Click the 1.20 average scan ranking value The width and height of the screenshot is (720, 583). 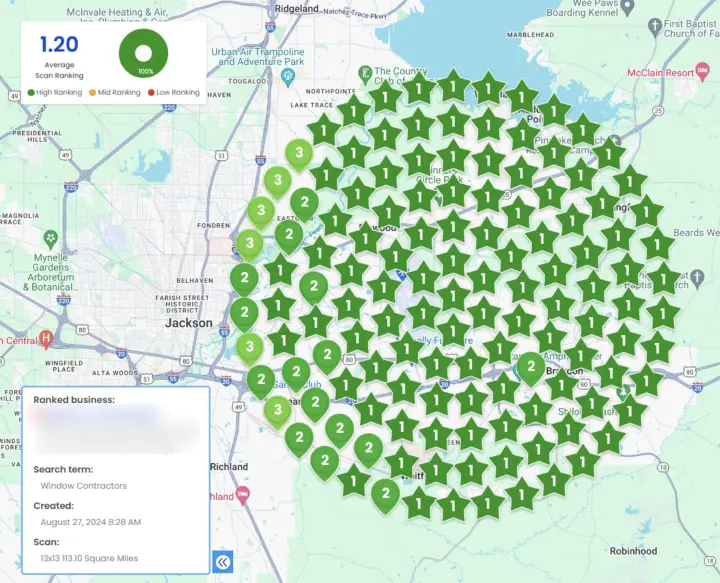59,44
